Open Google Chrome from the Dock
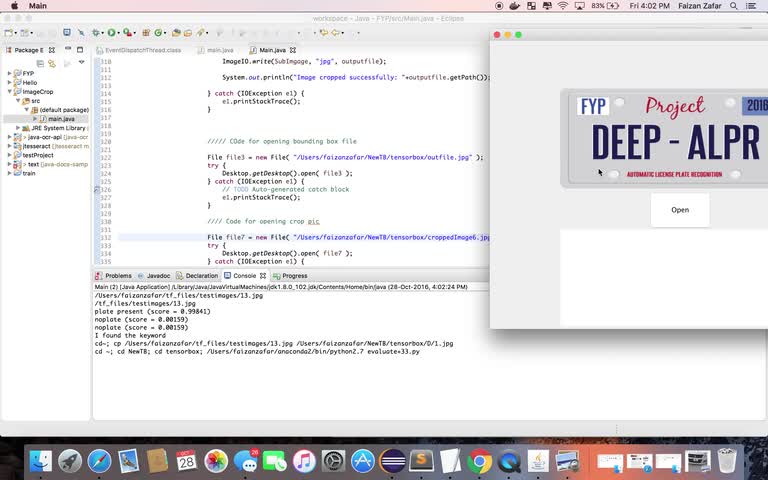The width and height of the screenshot is (768, 480). click(x=480, y=461)
